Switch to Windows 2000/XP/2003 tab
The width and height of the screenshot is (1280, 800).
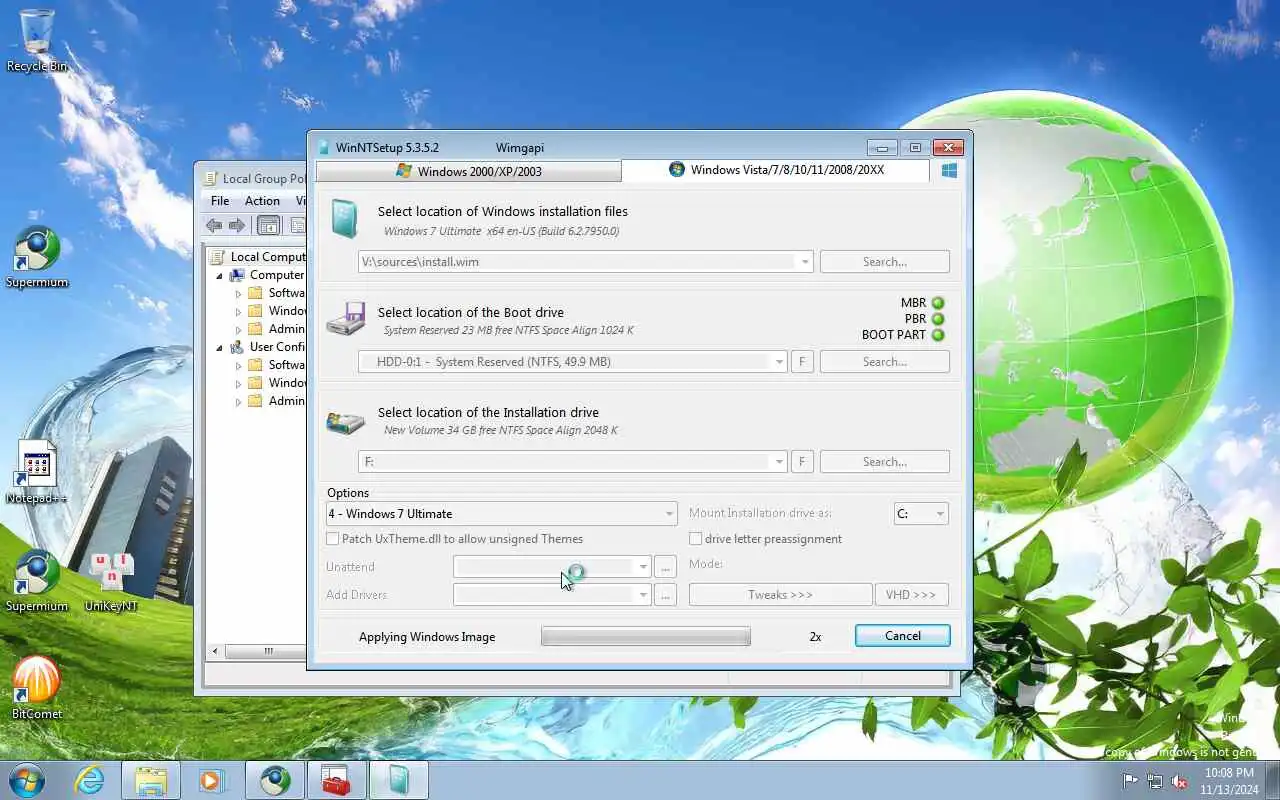coord(469,171)
